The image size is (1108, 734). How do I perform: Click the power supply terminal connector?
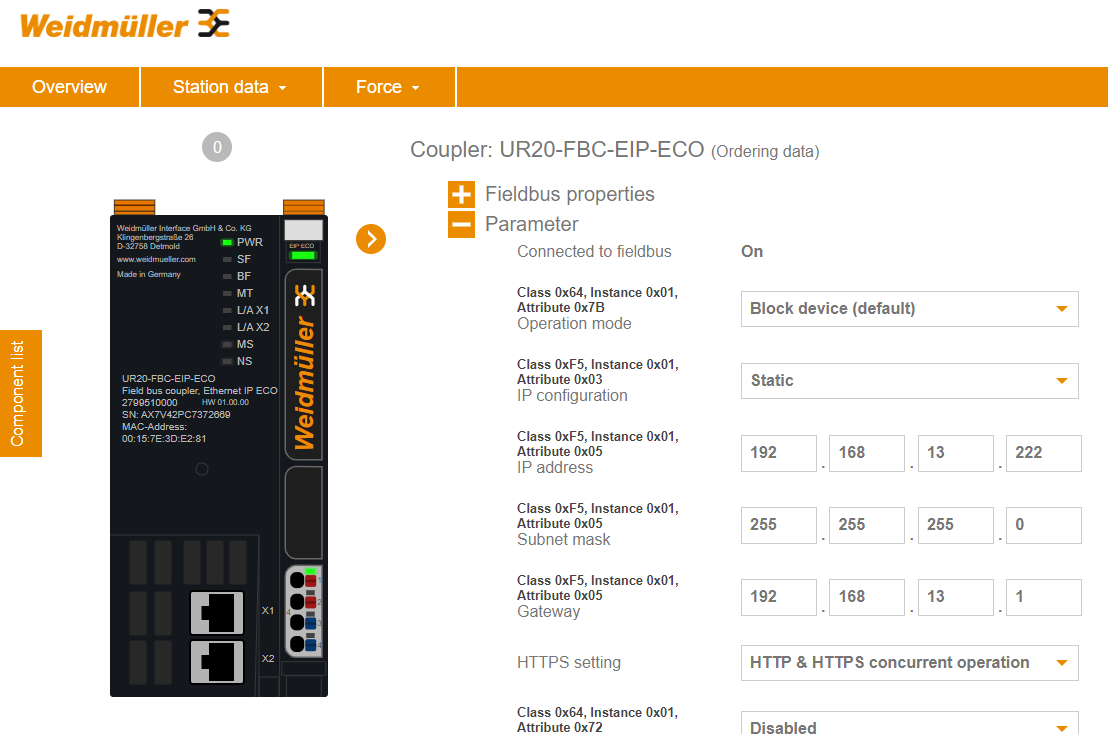[305, 611]
